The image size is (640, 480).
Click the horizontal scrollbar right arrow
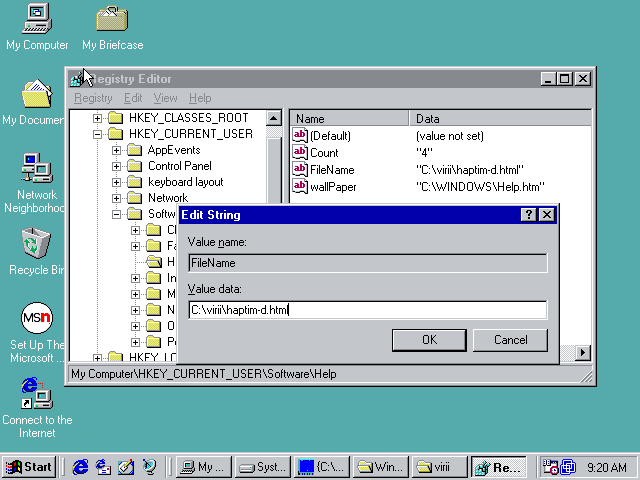click(x=582, y=352)
